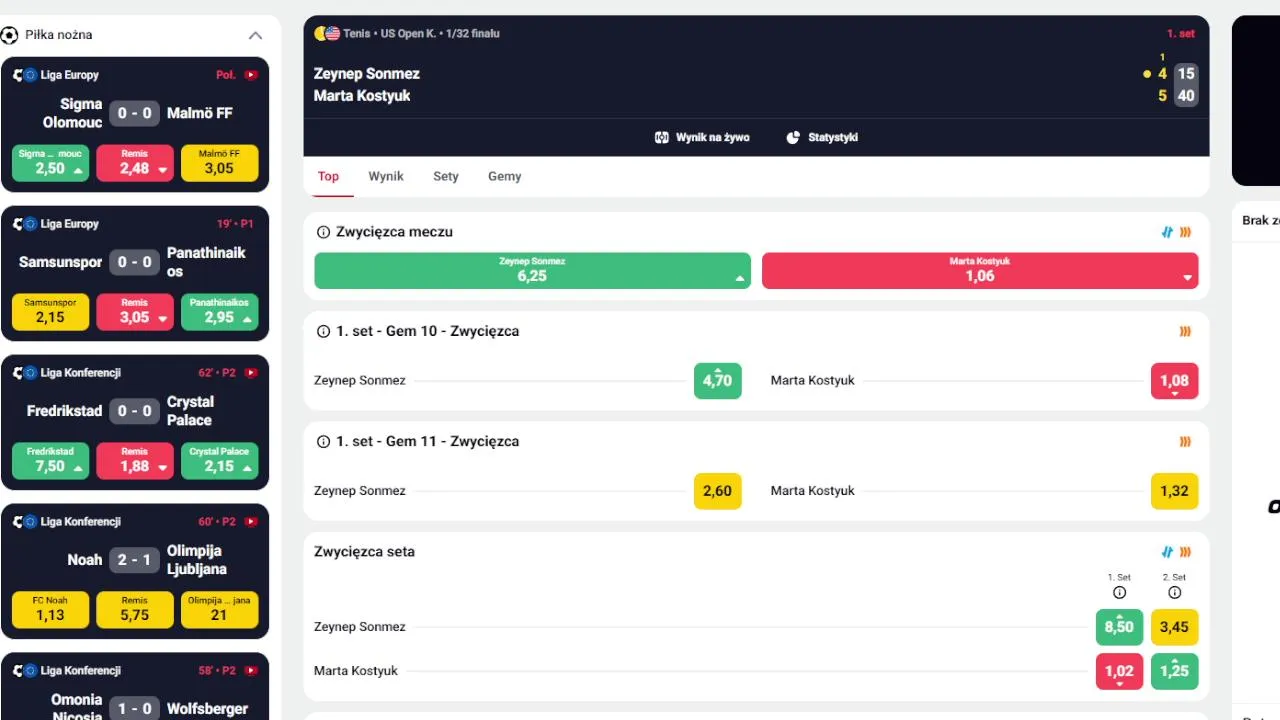The width and height of the screenshot is (1280, 720).
Task: Click Zeynep Sonmez name in scoreboard
Action: tap(367, 74)
